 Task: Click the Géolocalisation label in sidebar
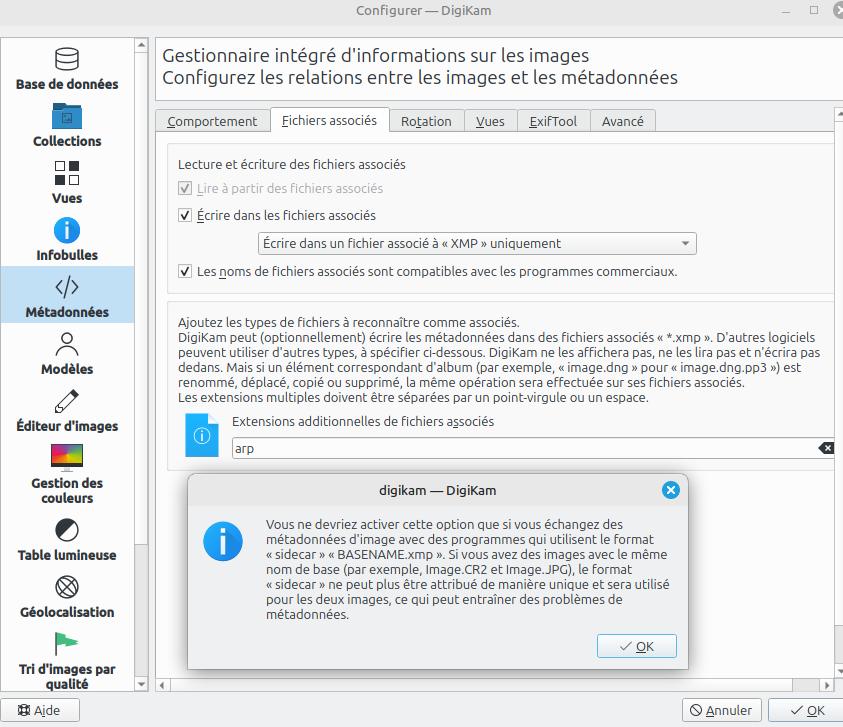(67, 612)
